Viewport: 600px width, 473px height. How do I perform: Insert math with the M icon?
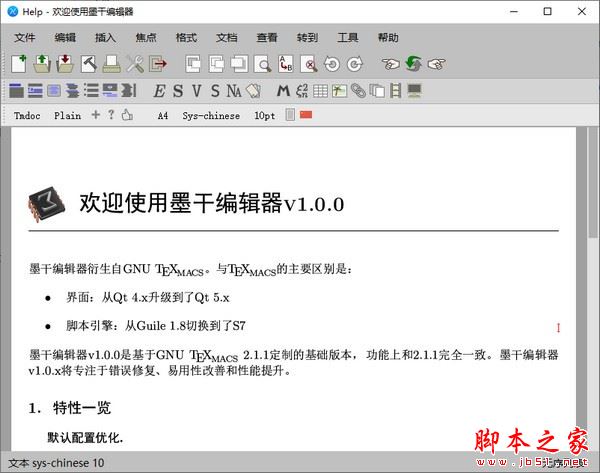(283, 91)
